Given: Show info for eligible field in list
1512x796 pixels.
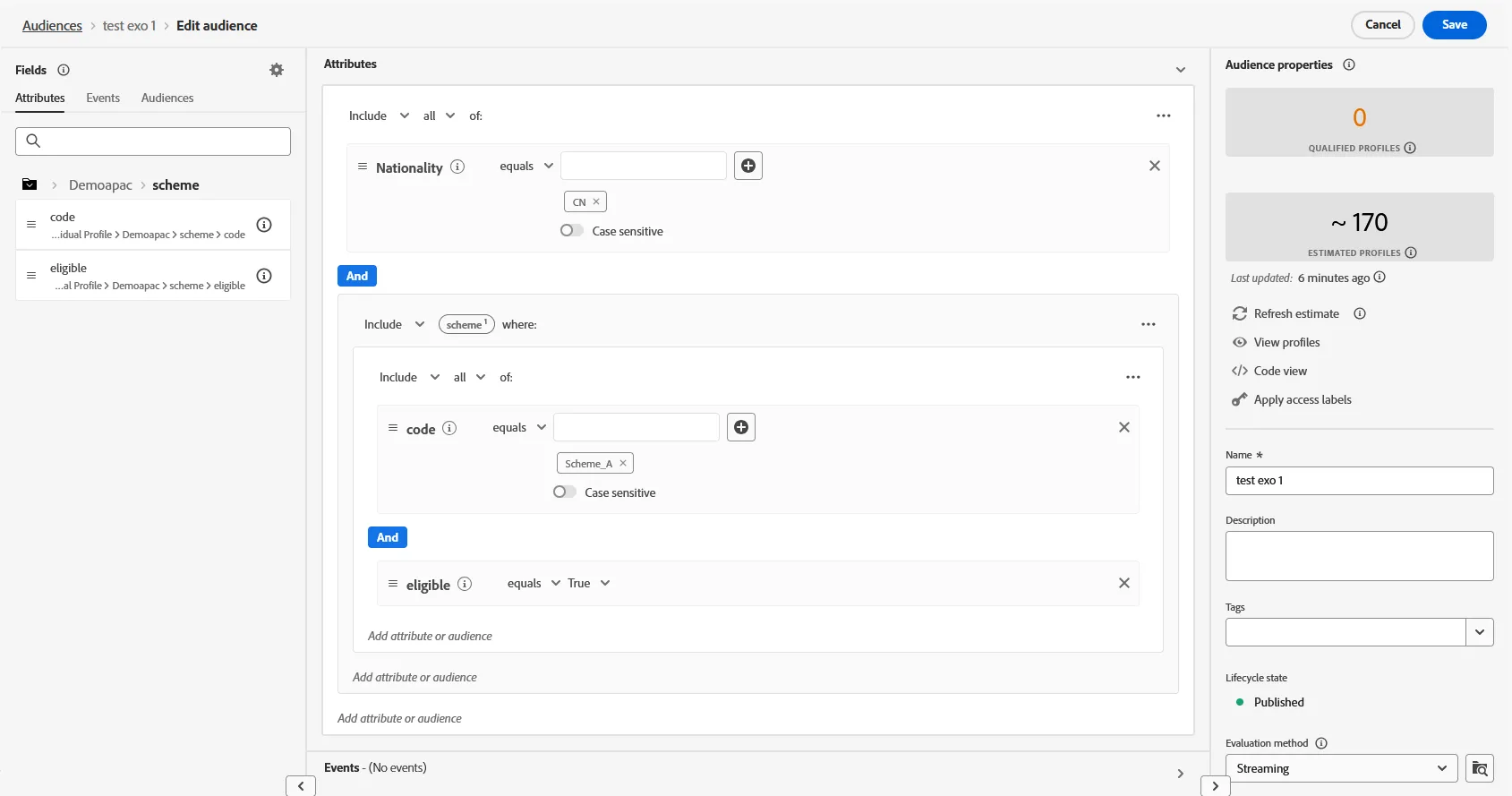Looking at the screenshot, I should 264,276.
